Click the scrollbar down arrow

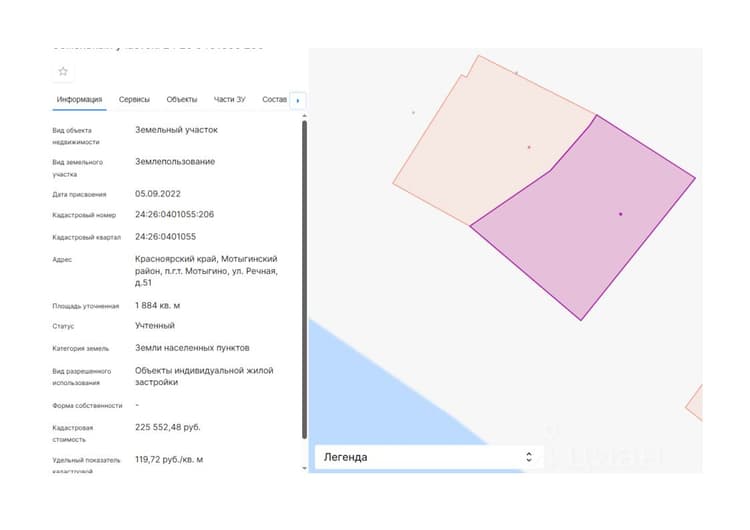point(304,468)
